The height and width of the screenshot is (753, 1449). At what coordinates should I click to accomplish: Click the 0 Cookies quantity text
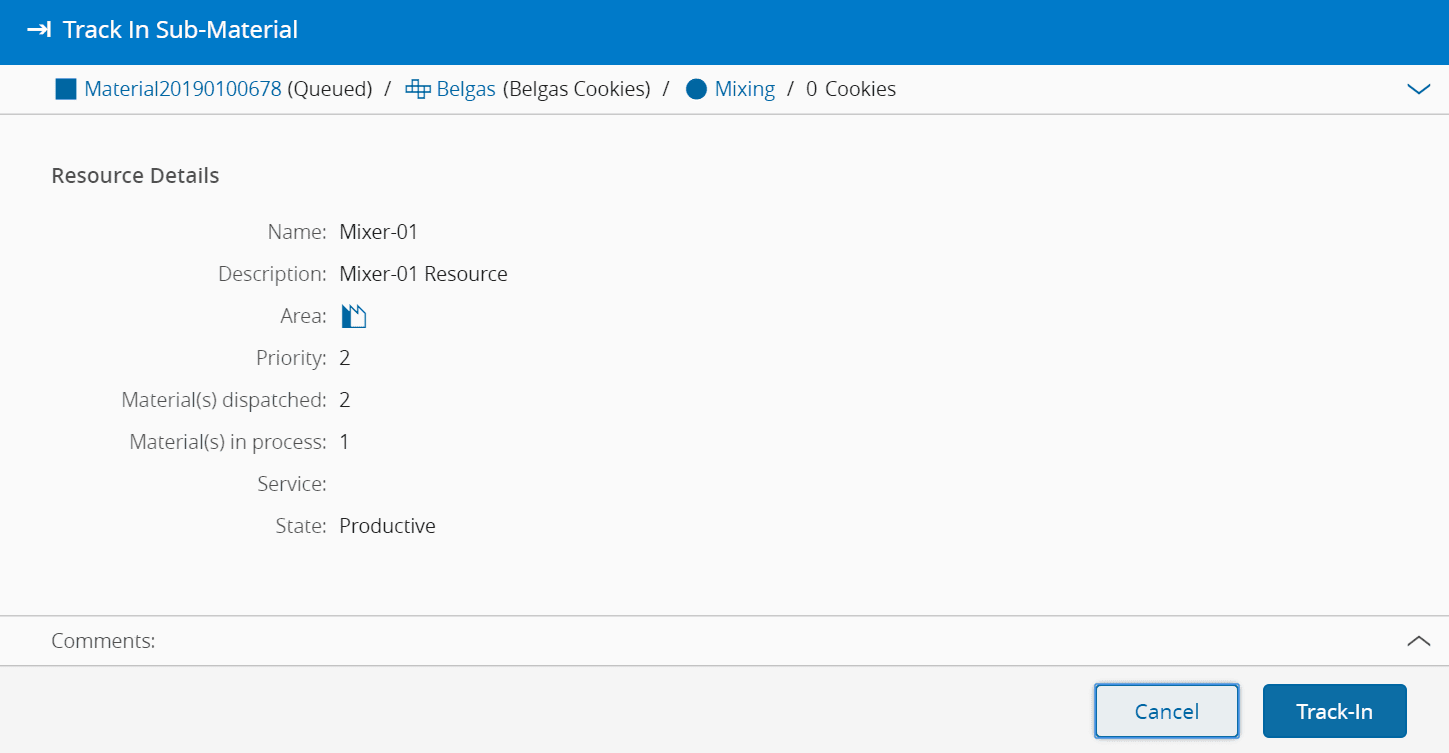(x=850, y=89)
